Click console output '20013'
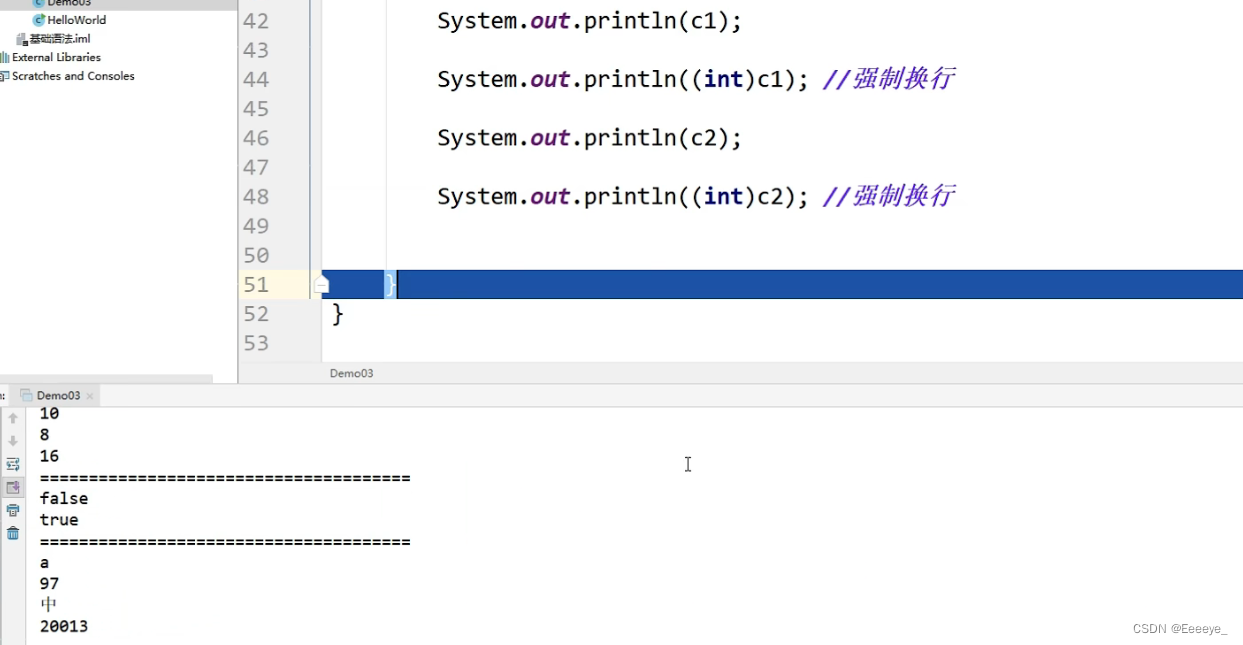1243x645 pixels. click(x=64, y=627)
